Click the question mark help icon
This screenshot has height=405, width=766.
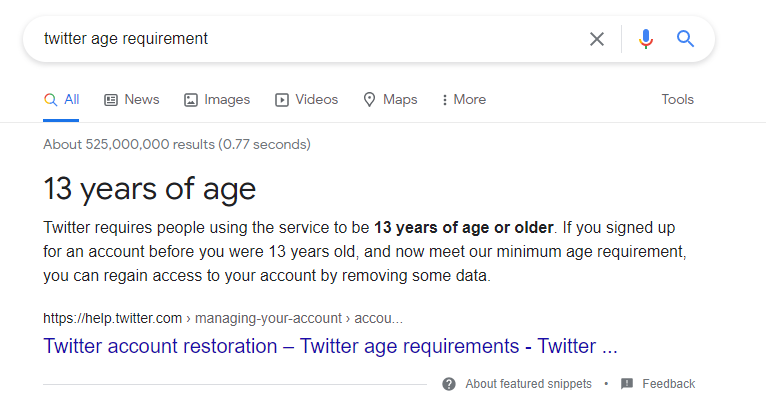(x=449, y=384)
